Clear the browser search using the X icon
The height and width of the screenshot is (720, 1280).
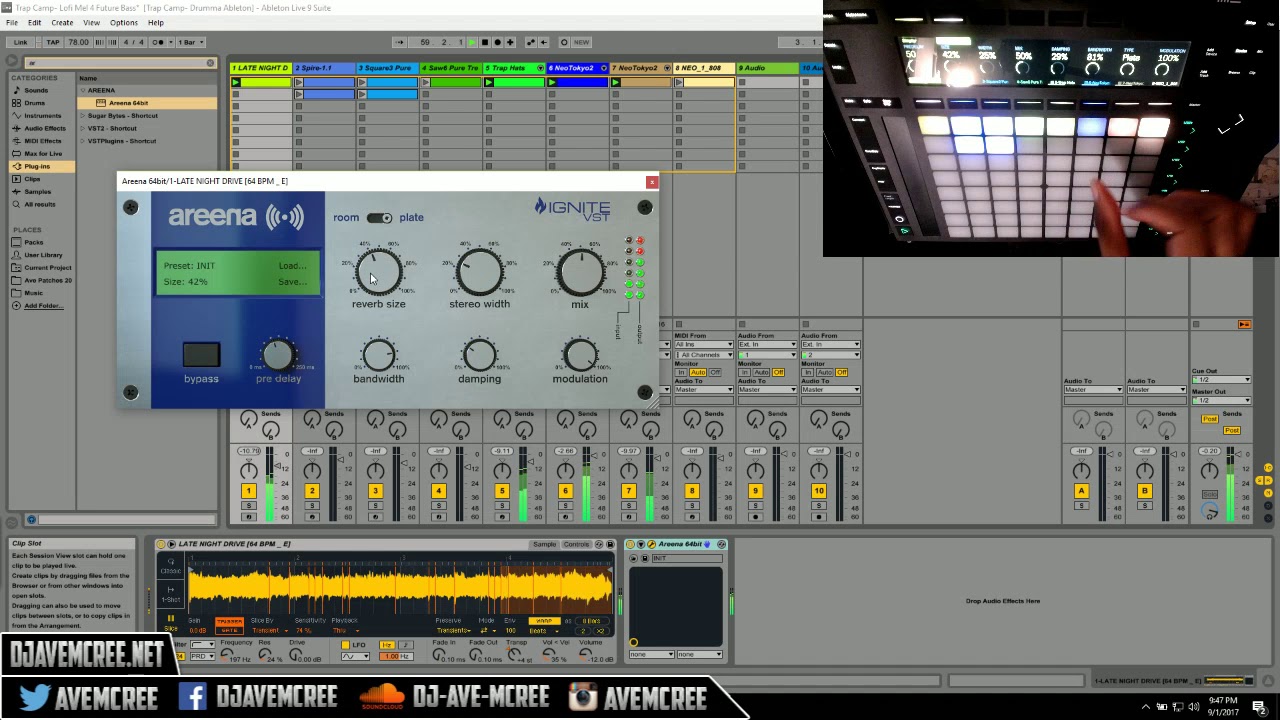click(210, 62)
